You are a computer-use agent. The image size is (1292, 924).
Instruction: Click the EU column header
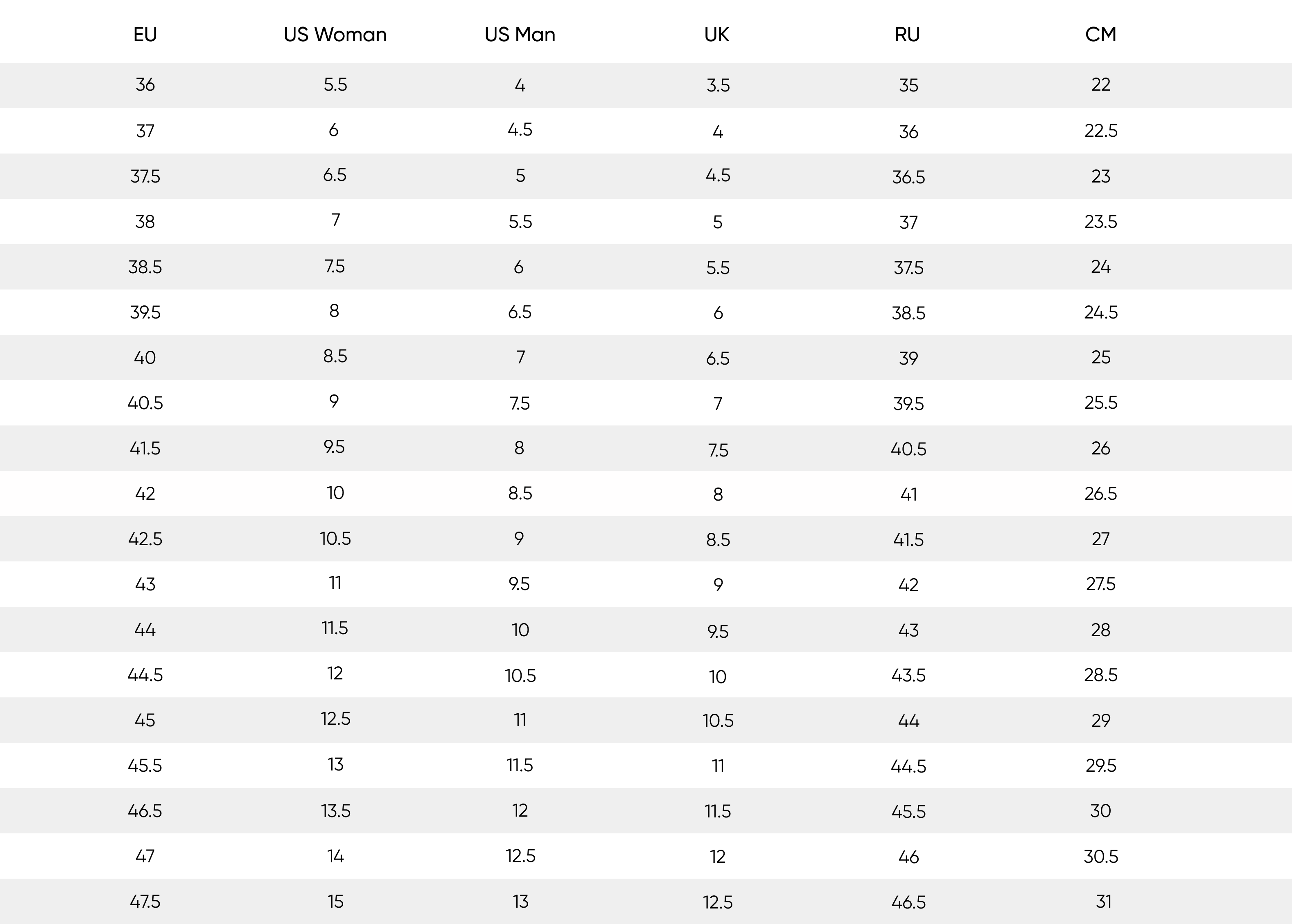145,35
